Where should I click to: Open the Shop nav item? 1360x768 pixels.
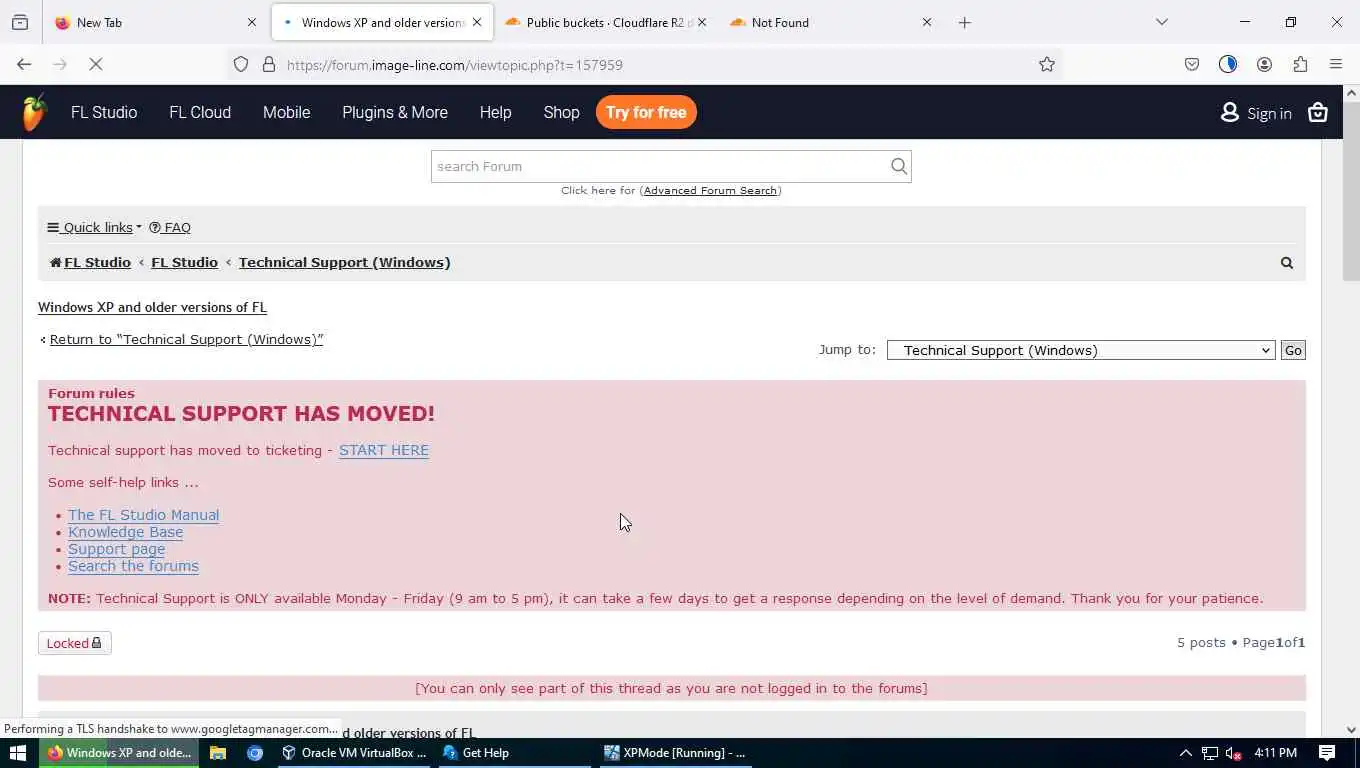click(561, 112)
